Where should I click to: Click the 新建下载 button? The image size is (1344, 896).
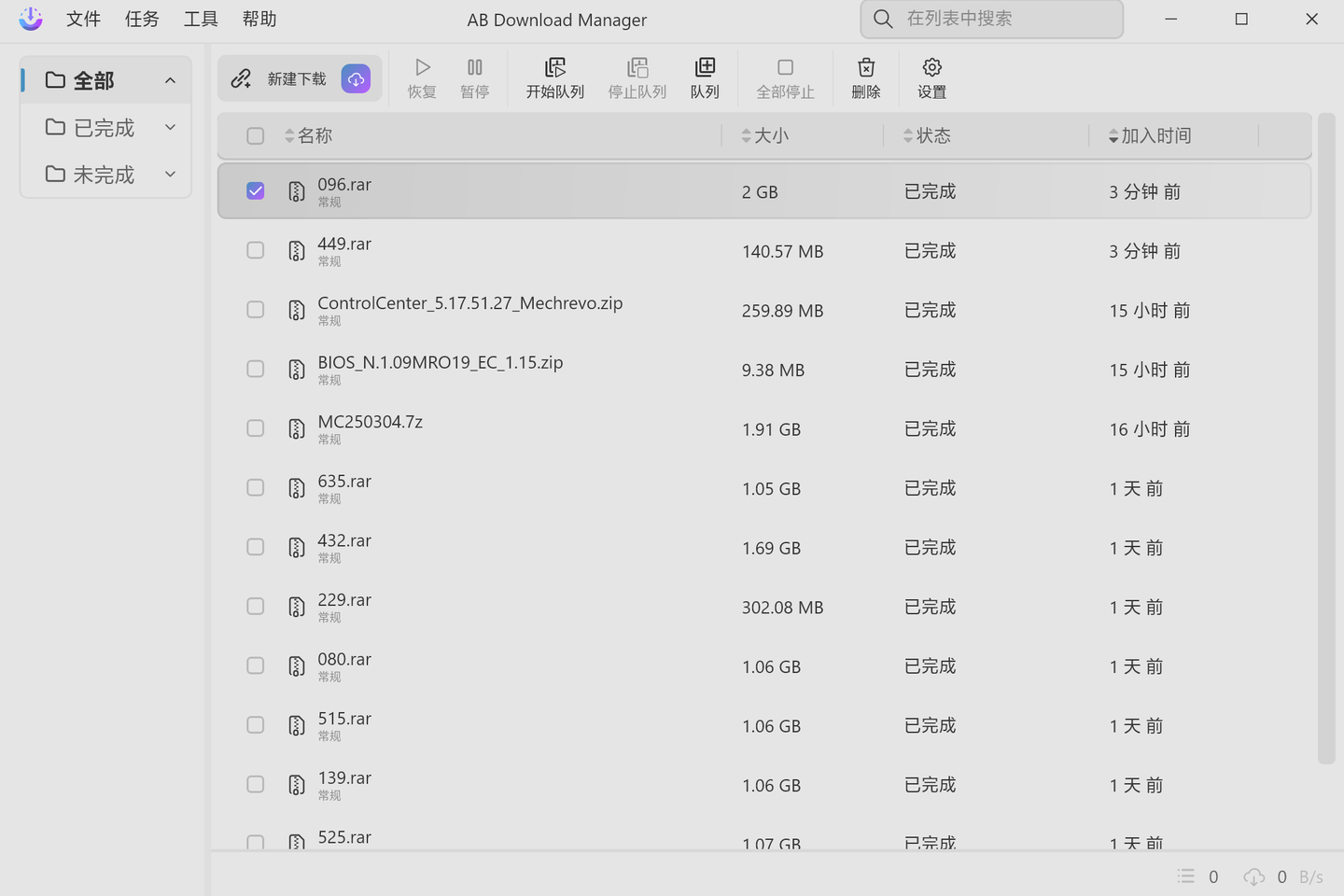300,79
